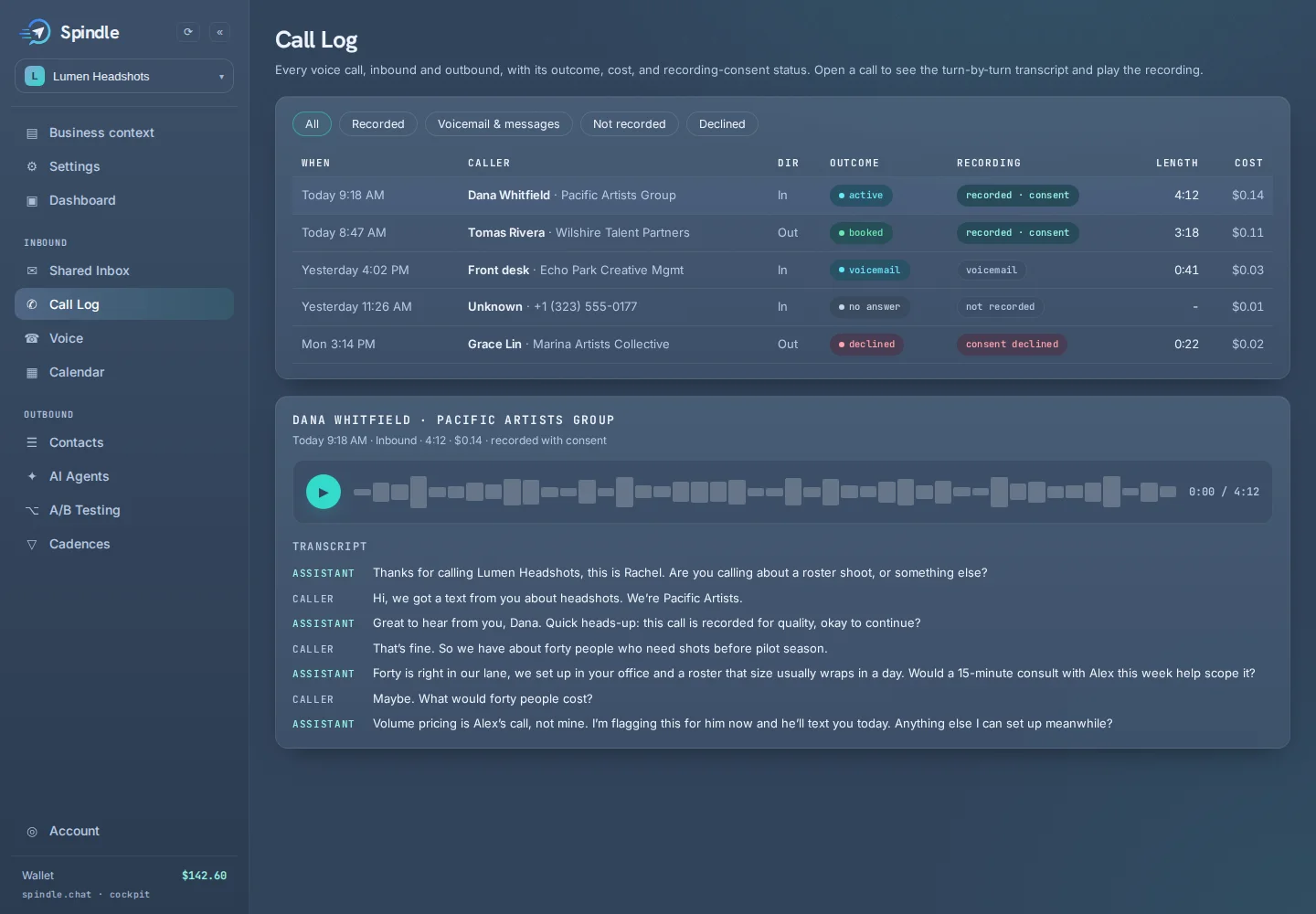Click the Spindle paper-plane logo

35,32
